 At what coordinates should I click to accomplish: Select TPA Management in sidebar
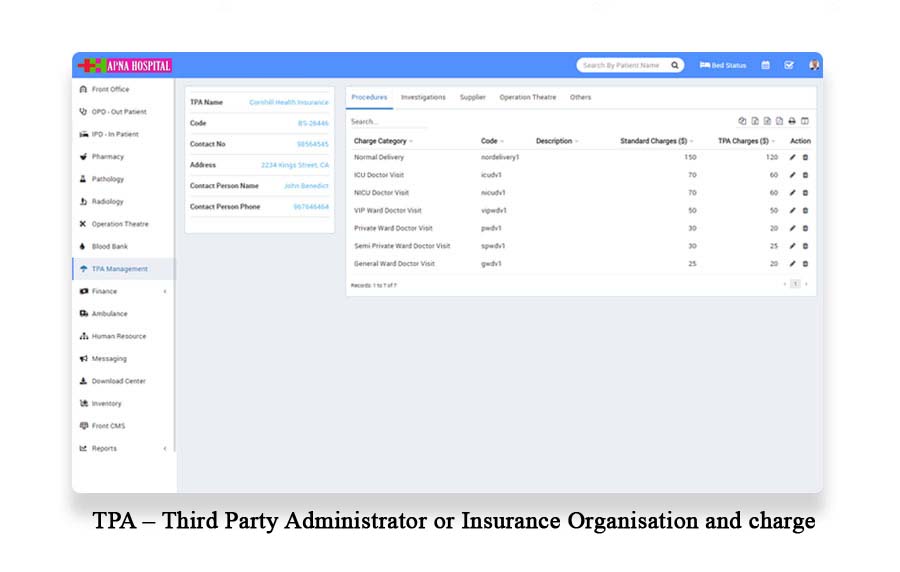[124, 269]
